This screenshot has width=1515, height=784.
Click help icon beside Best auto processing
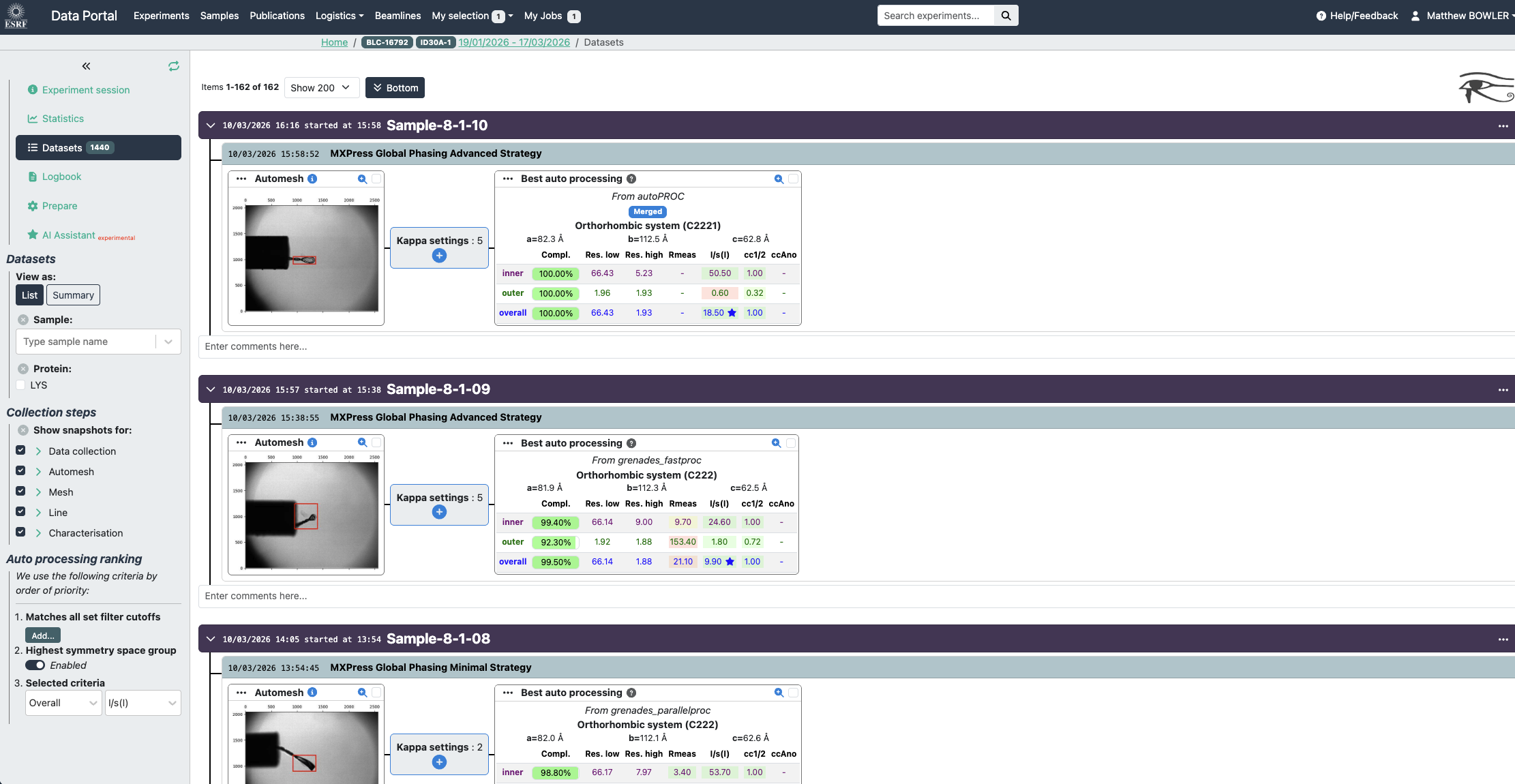pyautogui.click(x=631, y=179)
